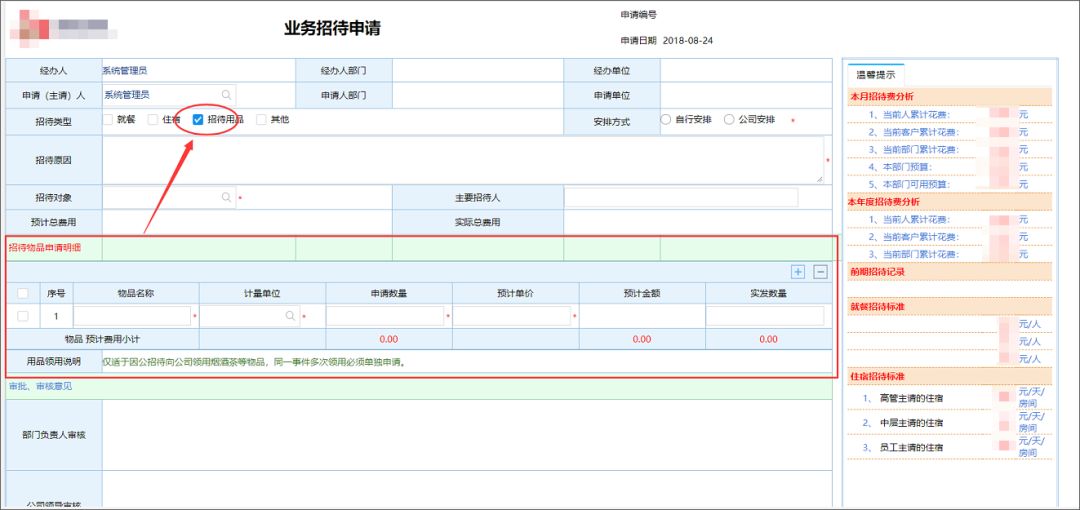
Task: Click the 申请日期 value 2018-08-24
Action: click(x=687, y=41)
